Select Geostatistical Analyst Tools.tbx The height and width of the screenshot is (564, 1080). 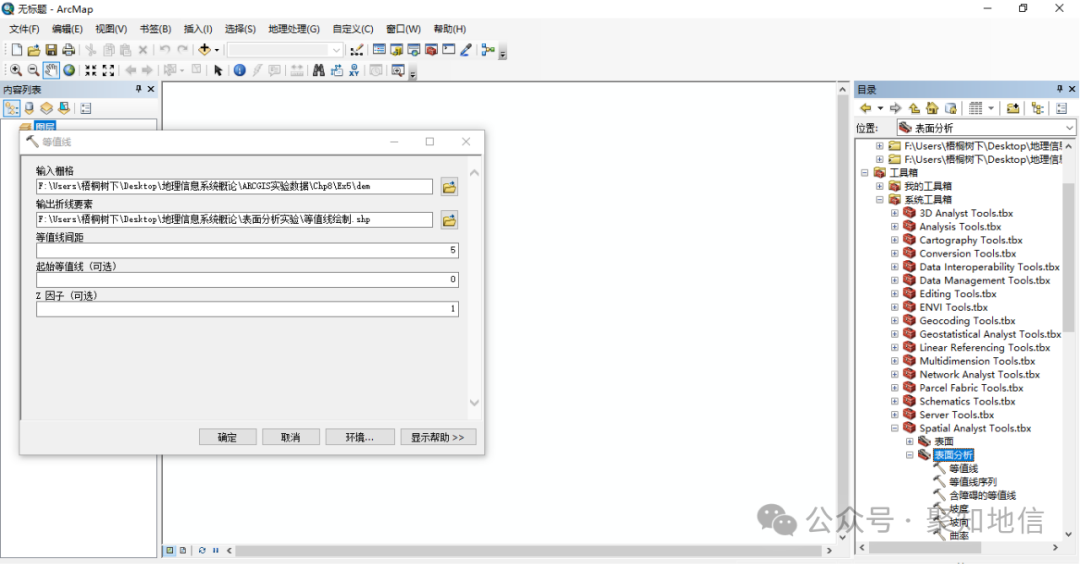pyautogui.click(x=990, y=334)
